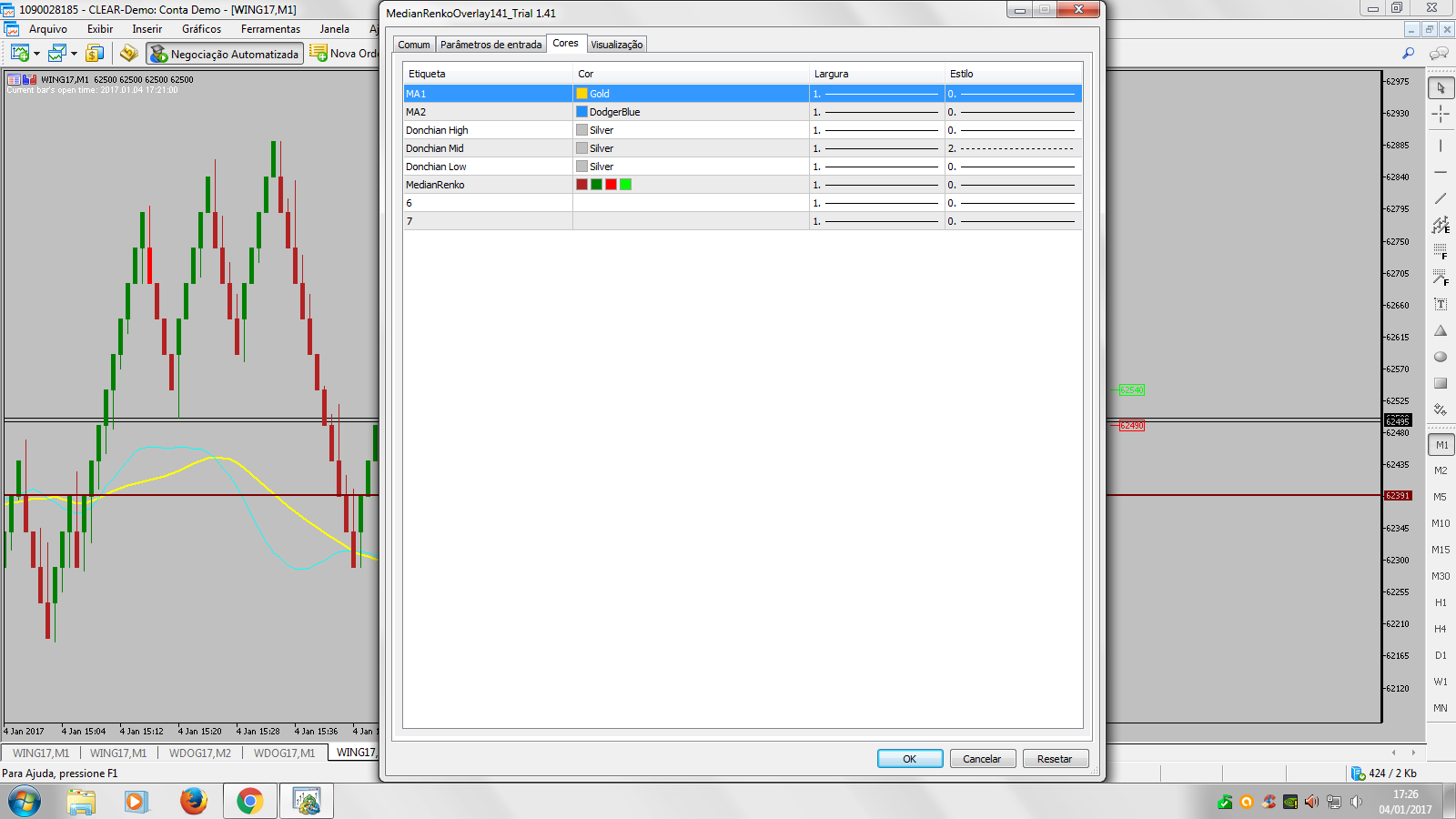Switch chart to M30 timeframe
1456x819 pixels.
[1441, 577]
